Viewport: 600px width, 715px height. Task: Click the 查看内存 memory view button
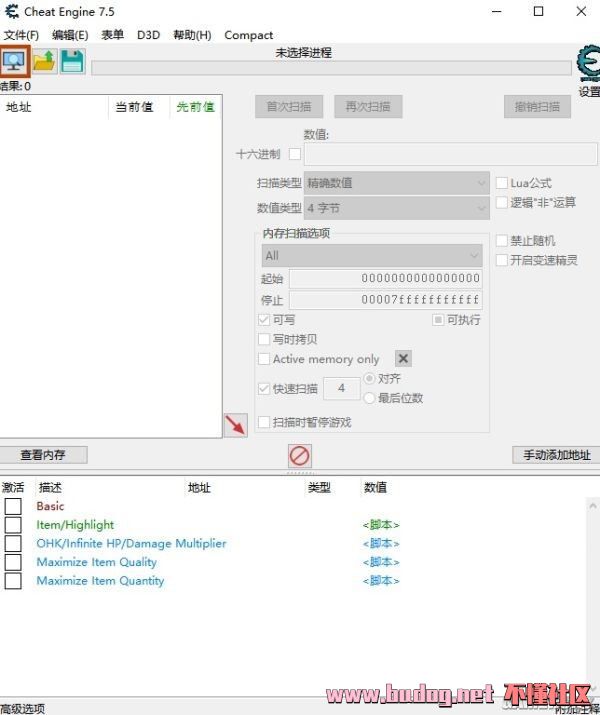(43, 455)
